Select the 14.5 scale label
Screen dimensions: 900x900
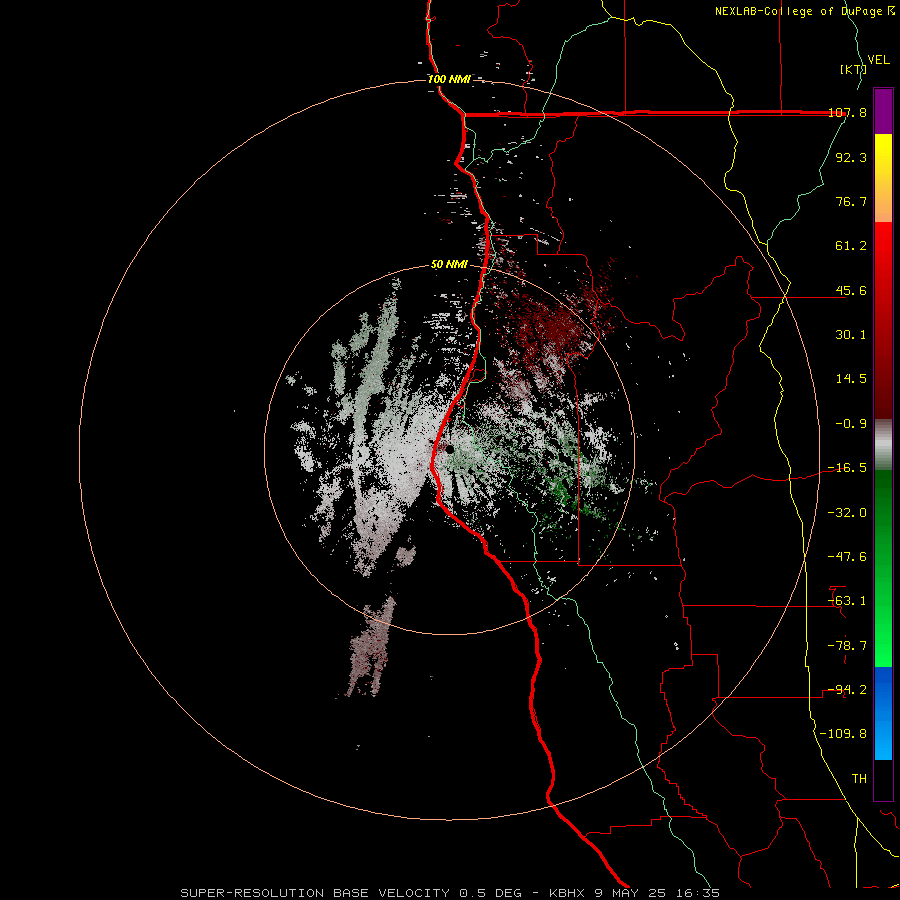tap(851, 379)
